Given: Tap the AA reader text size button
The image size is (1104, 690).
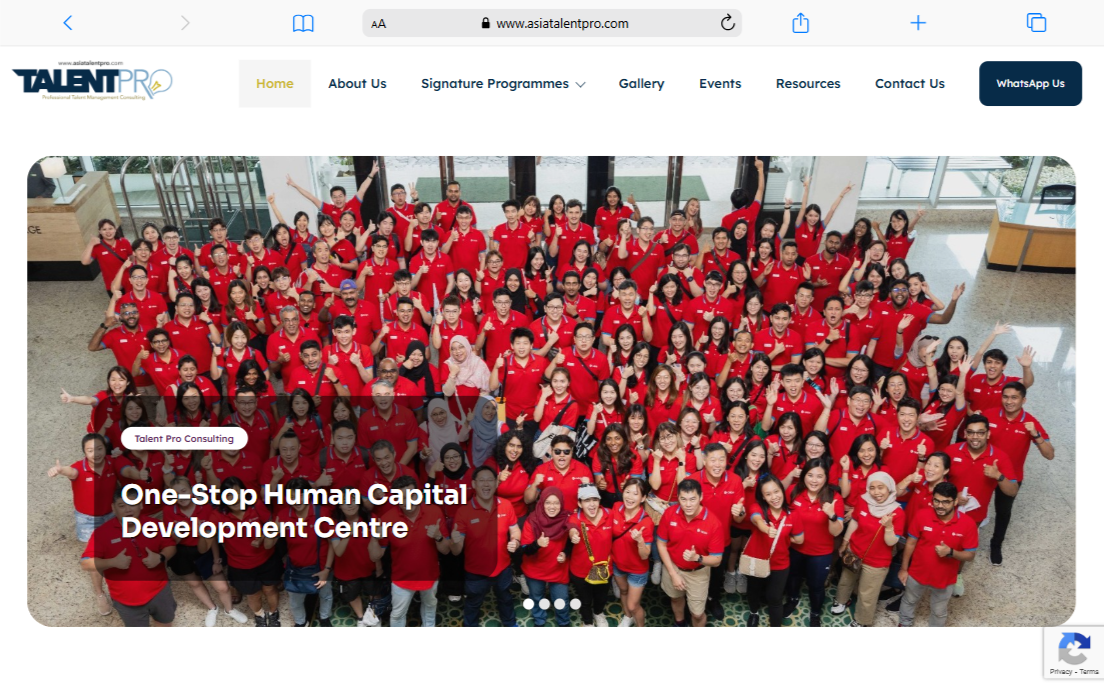Looking at the screenshot, I should (x=379, y=24).
